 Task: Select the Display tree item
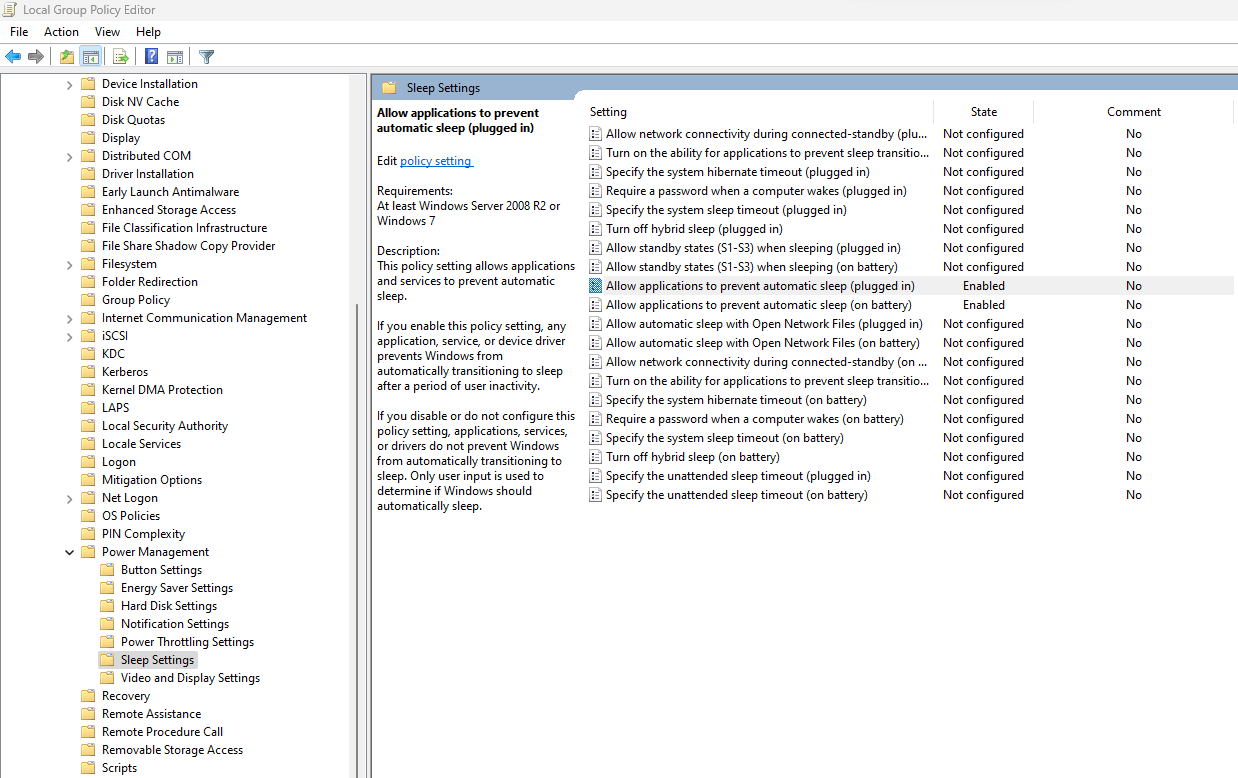click(121, 138)
